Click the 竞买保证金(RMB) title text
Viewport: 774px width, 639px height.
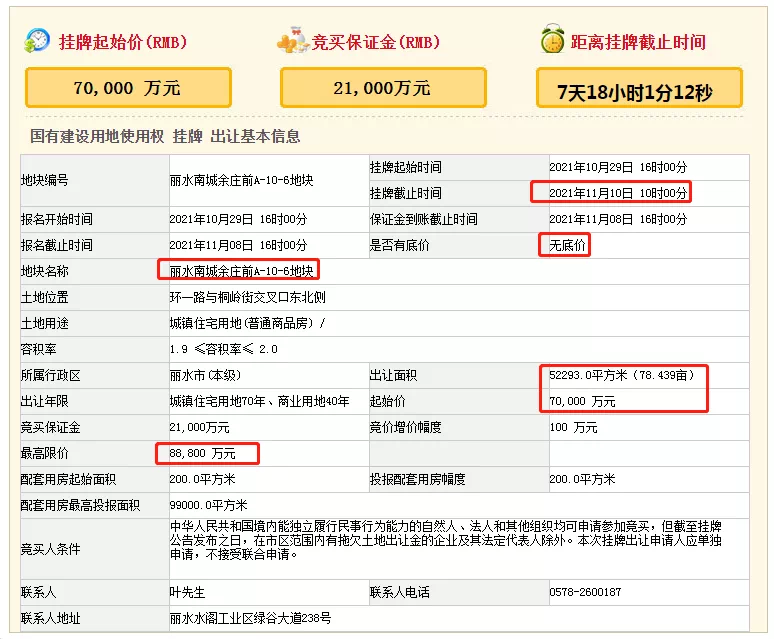pyautogui.click(x=376, y=42)
